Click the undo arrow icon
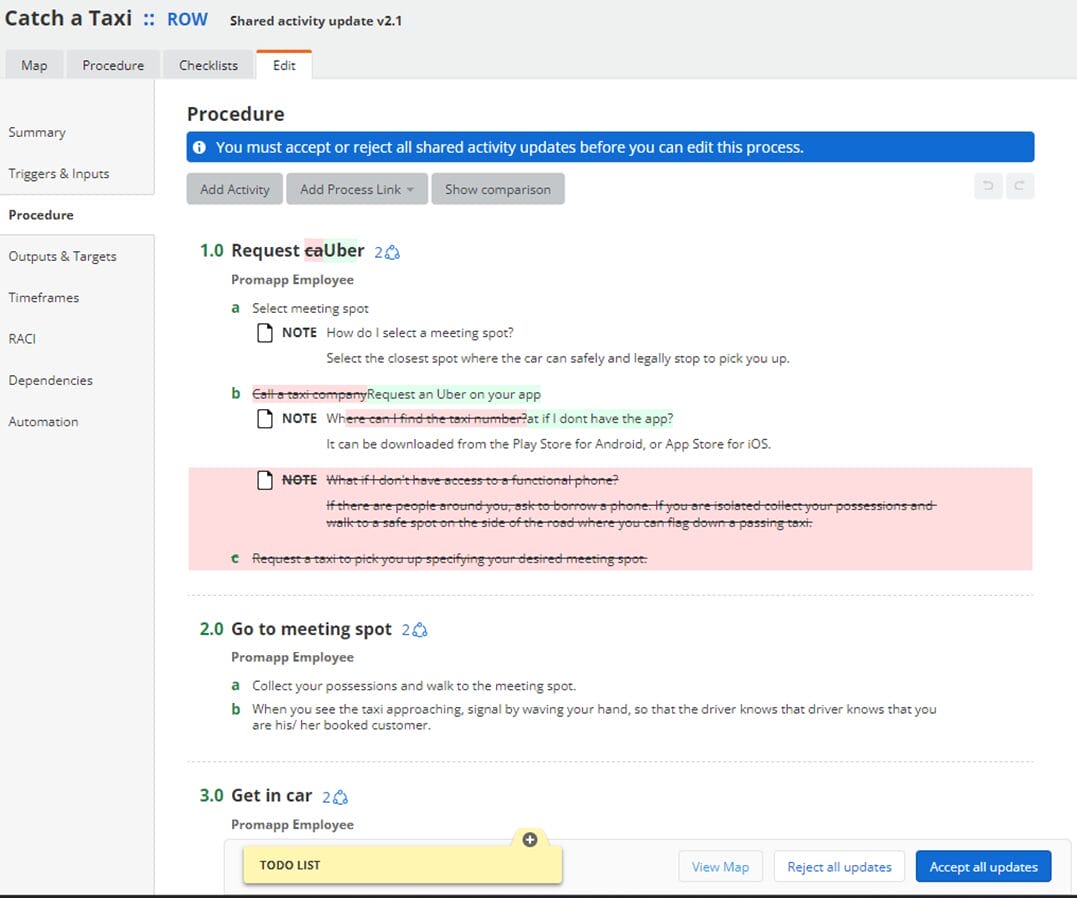Image resolution: width=1077 pixels, height=898 pixels. [x=988, y=187]
